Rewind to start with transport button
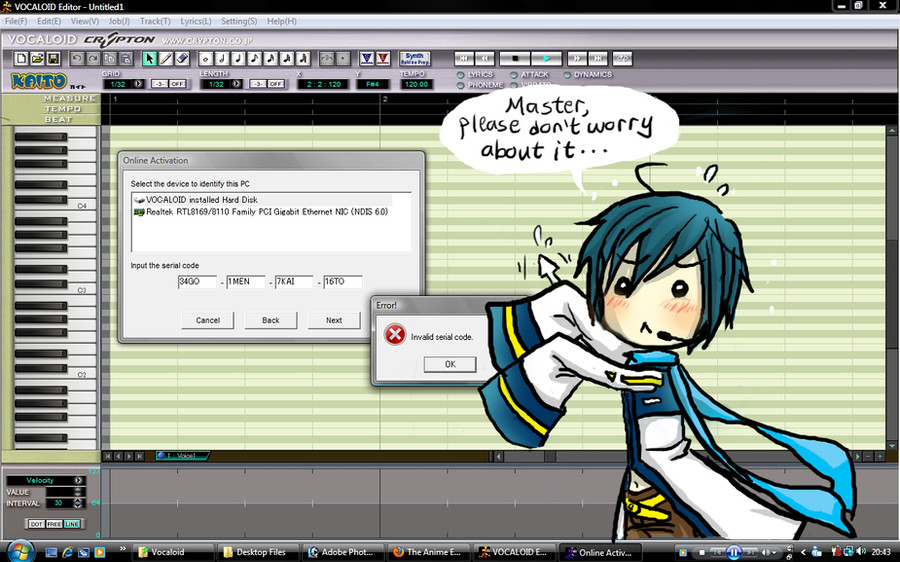 click(x=464, y=58)
